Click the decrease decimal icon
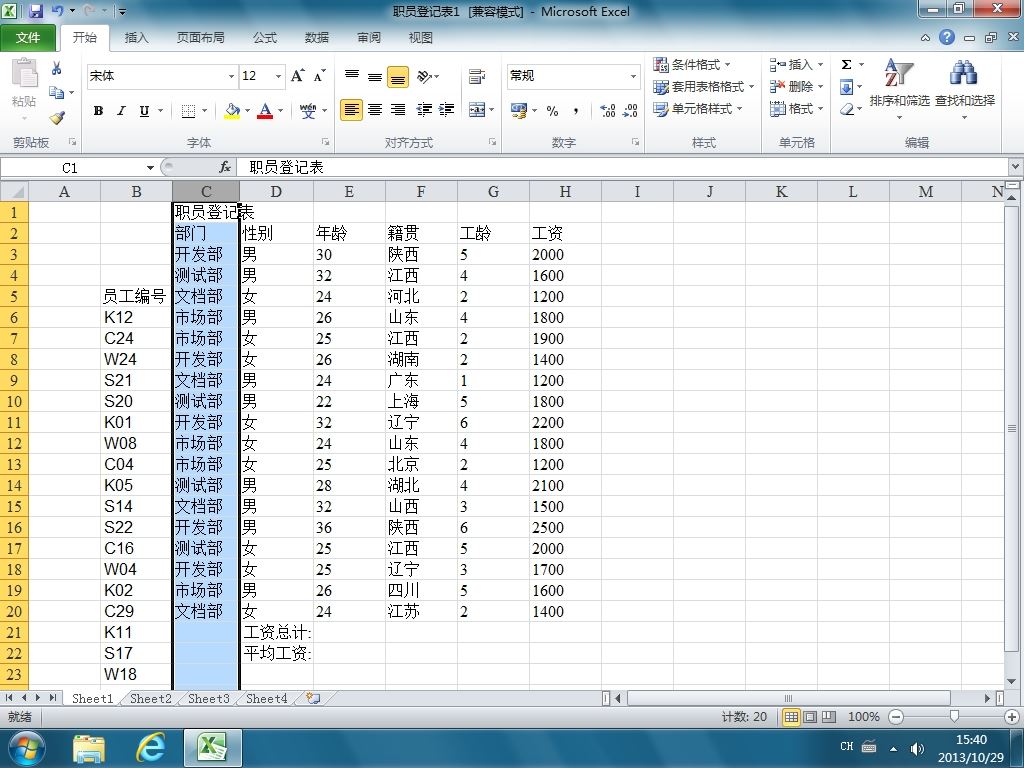 (x=630, y=111)
